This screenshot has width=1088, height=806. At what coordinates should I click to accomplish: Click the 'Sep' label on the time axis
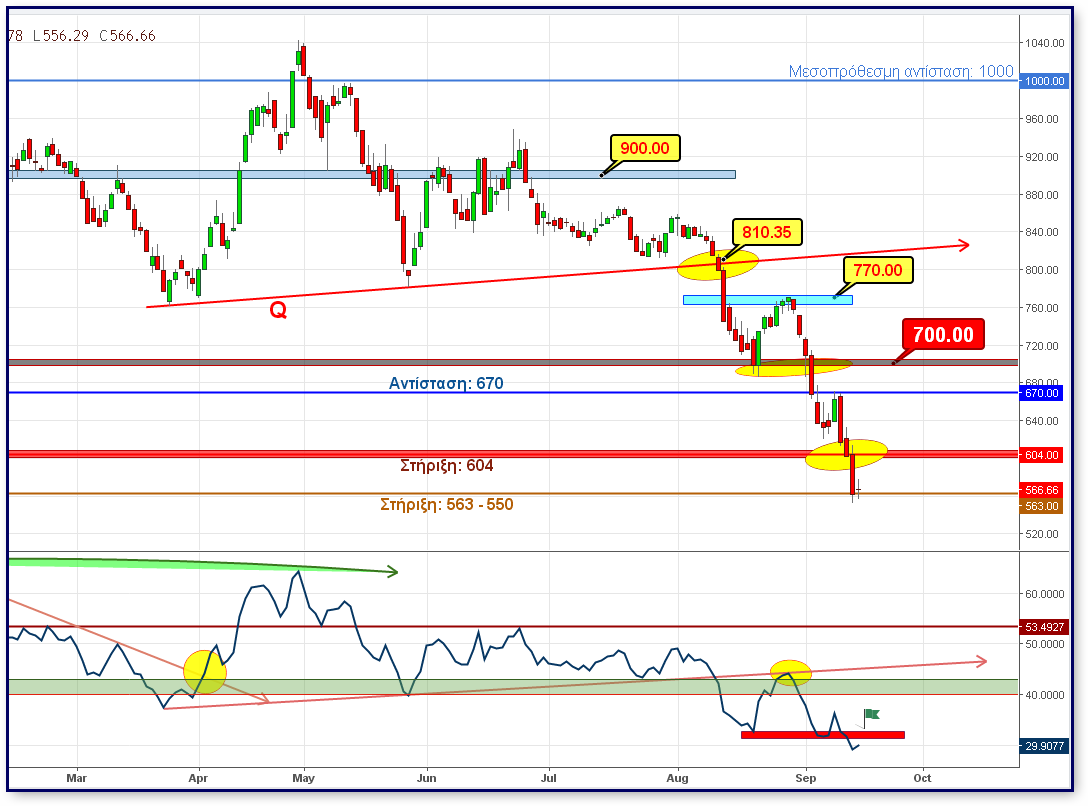point(806,778)
